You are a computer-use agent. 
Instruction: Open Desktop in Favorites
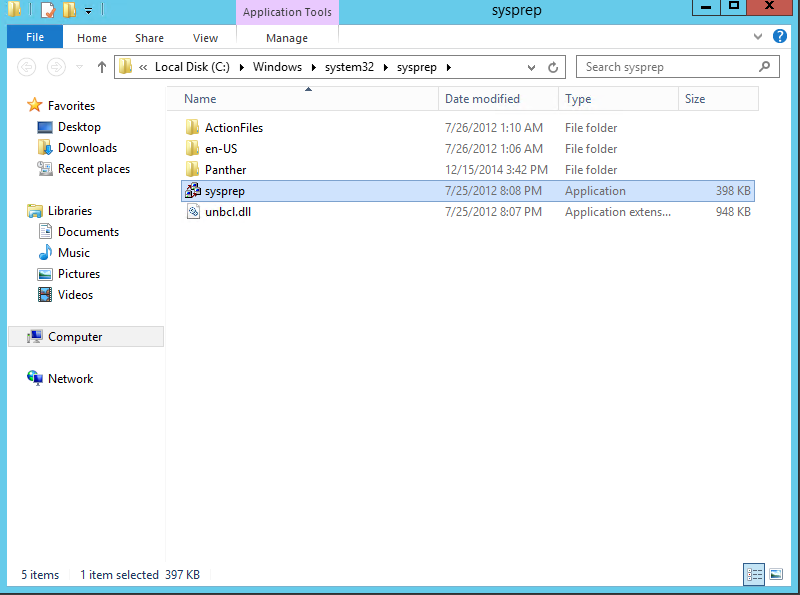(x=79, y=127)
